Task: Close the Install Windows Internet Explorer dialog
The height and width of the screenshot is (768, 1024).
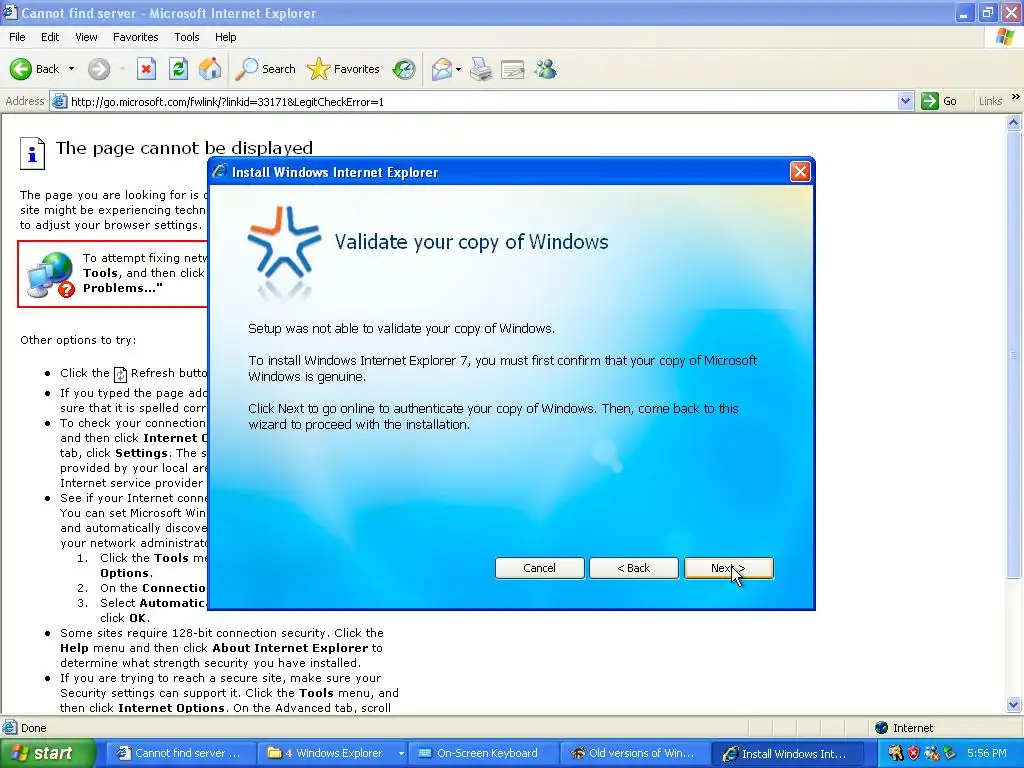Action: pos(800,172)
